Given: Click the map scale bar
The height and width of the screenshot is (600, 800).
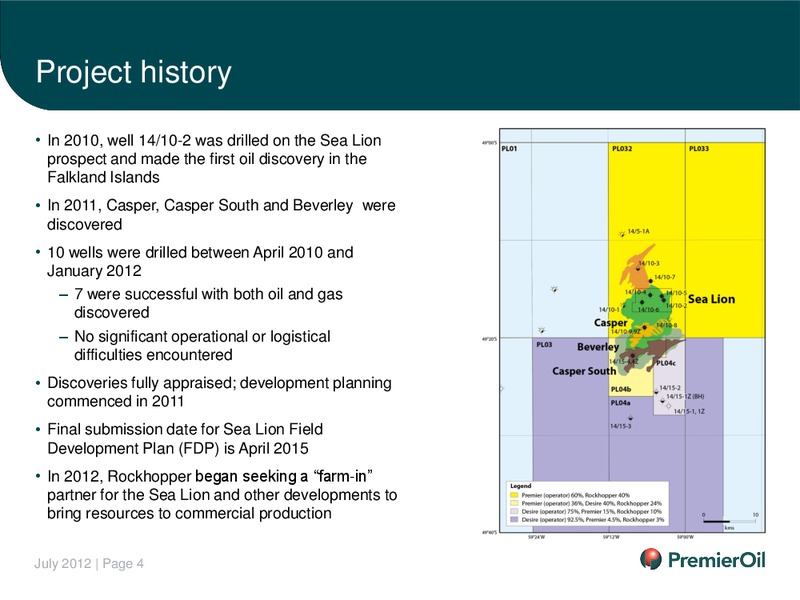Looking at the screenshot, I should coord(729,521).
